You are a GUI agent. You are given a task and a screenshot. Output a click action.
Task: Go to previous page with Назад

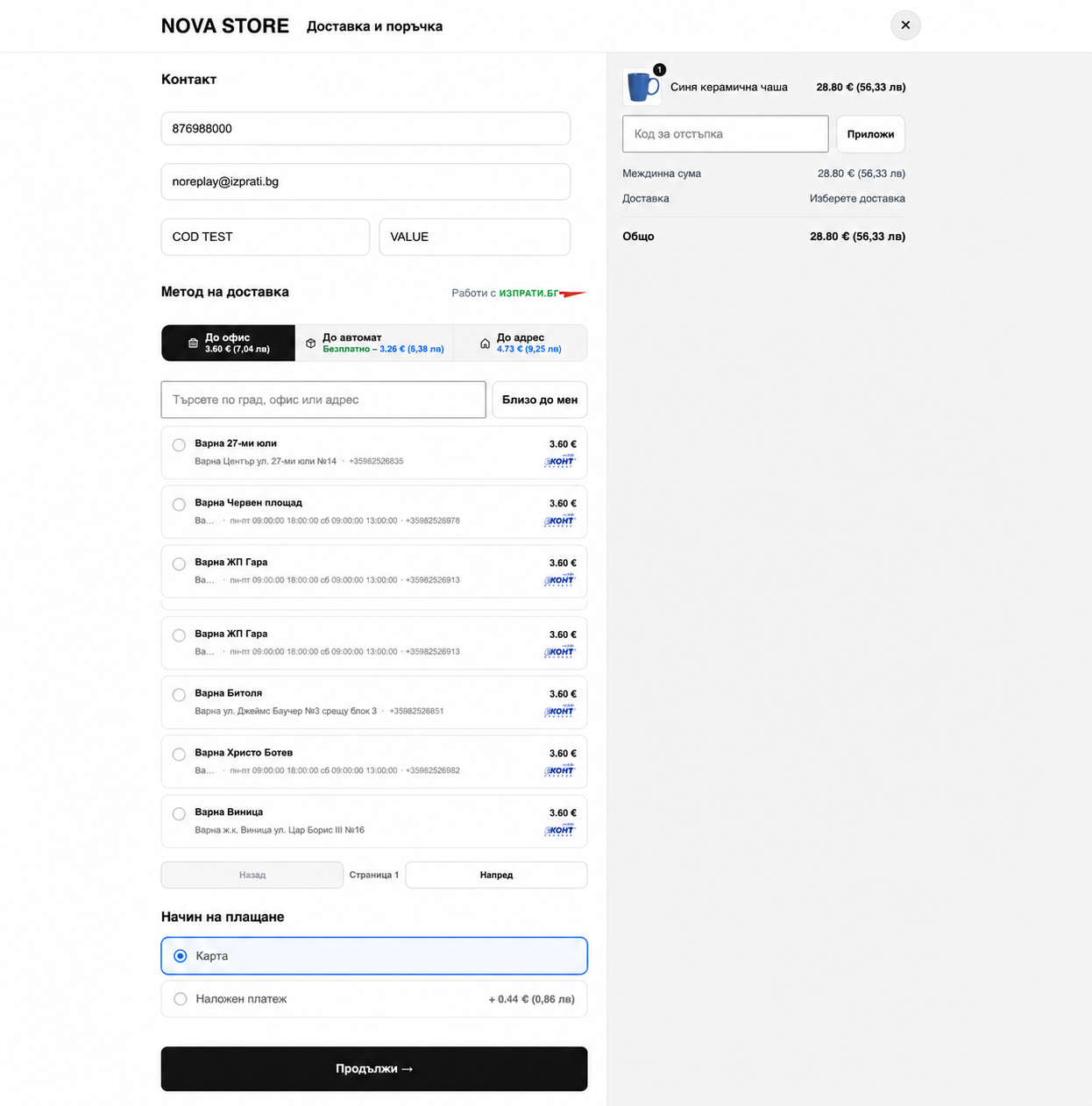(252, 875)
